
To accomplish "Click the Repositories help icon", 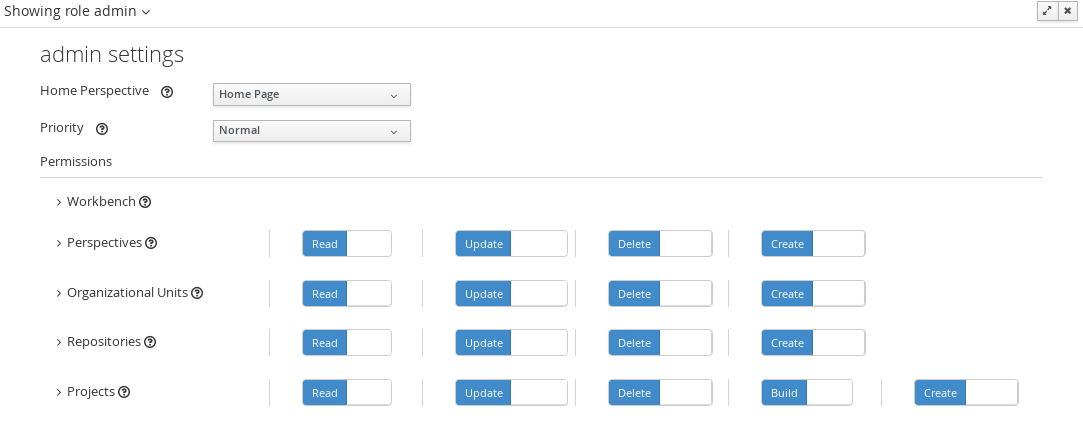I will click(x=150, y=342).
